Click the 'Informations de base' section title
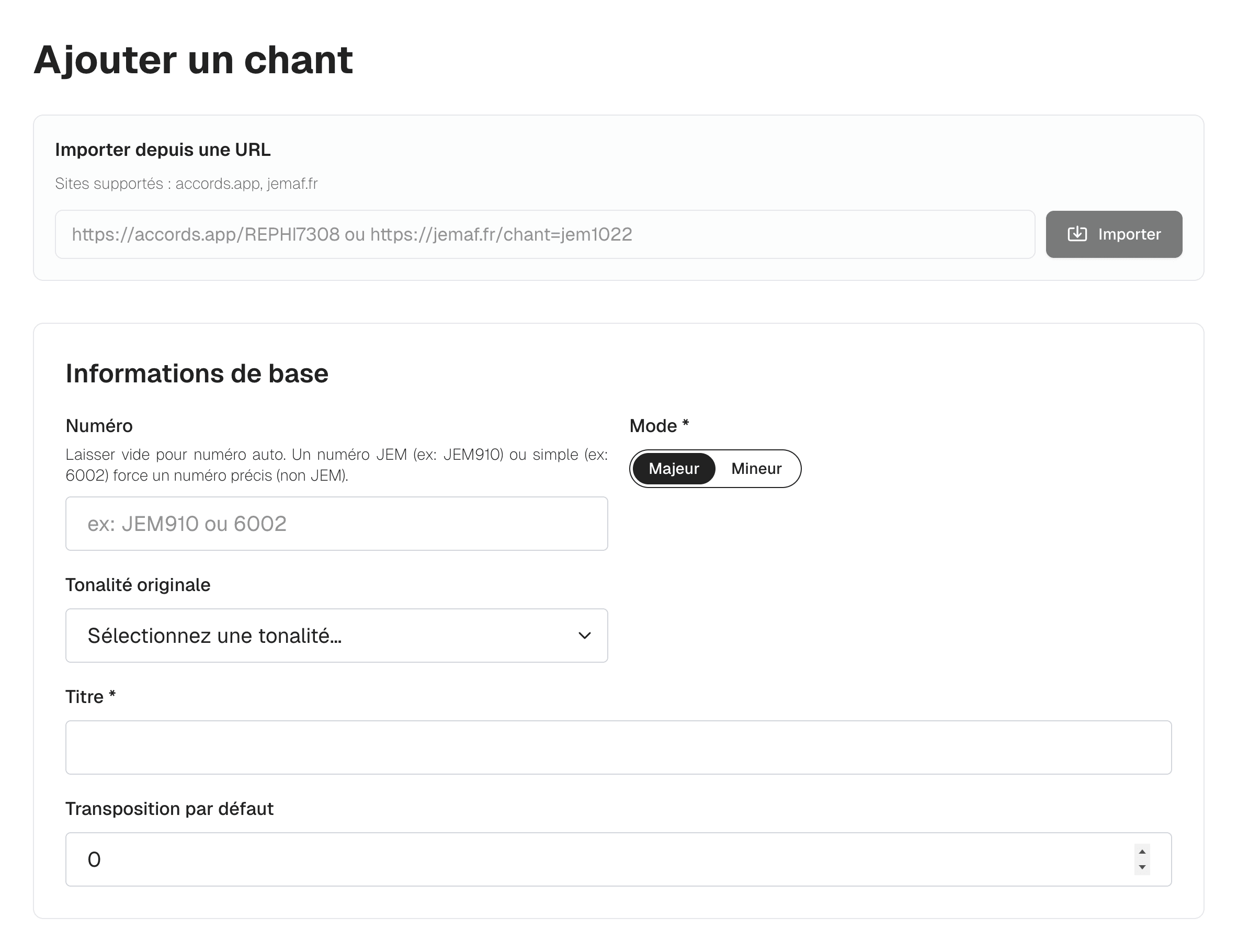 (x=197, y=373)
